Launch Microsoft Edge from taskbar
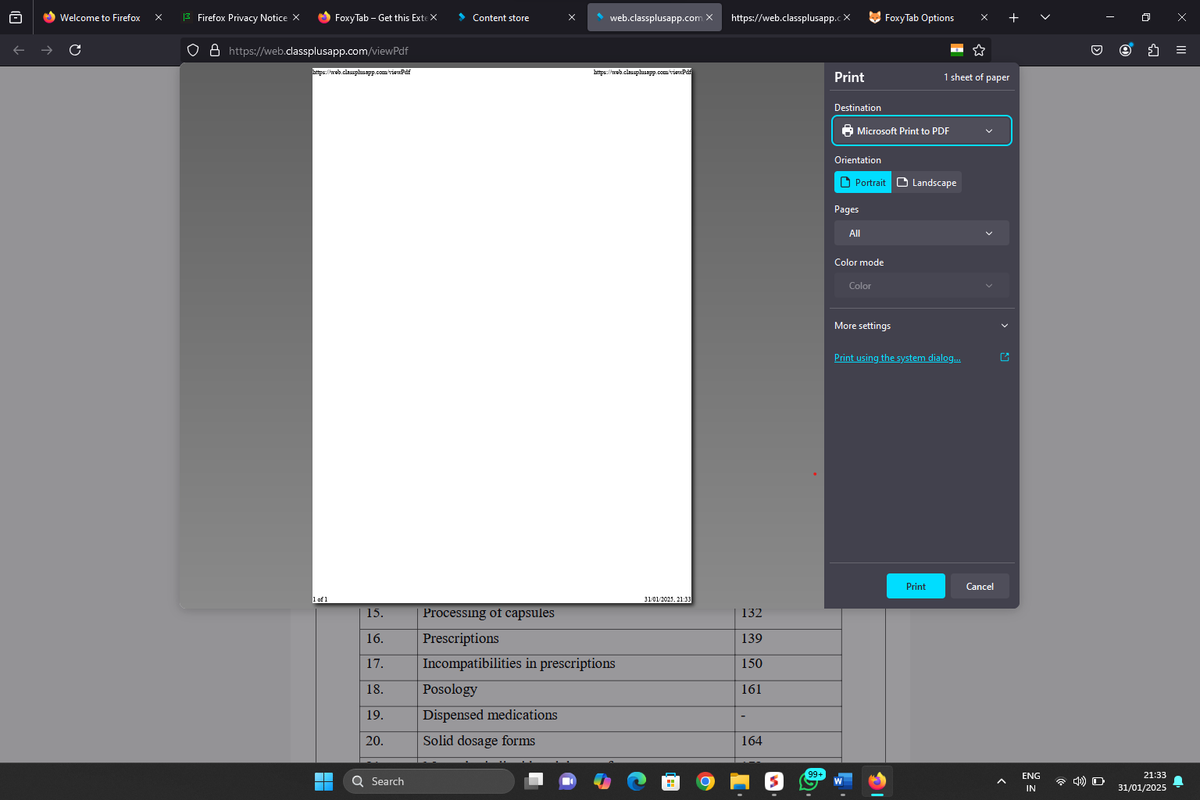The width and height of the screenshot is (1200, 800). 638,781
